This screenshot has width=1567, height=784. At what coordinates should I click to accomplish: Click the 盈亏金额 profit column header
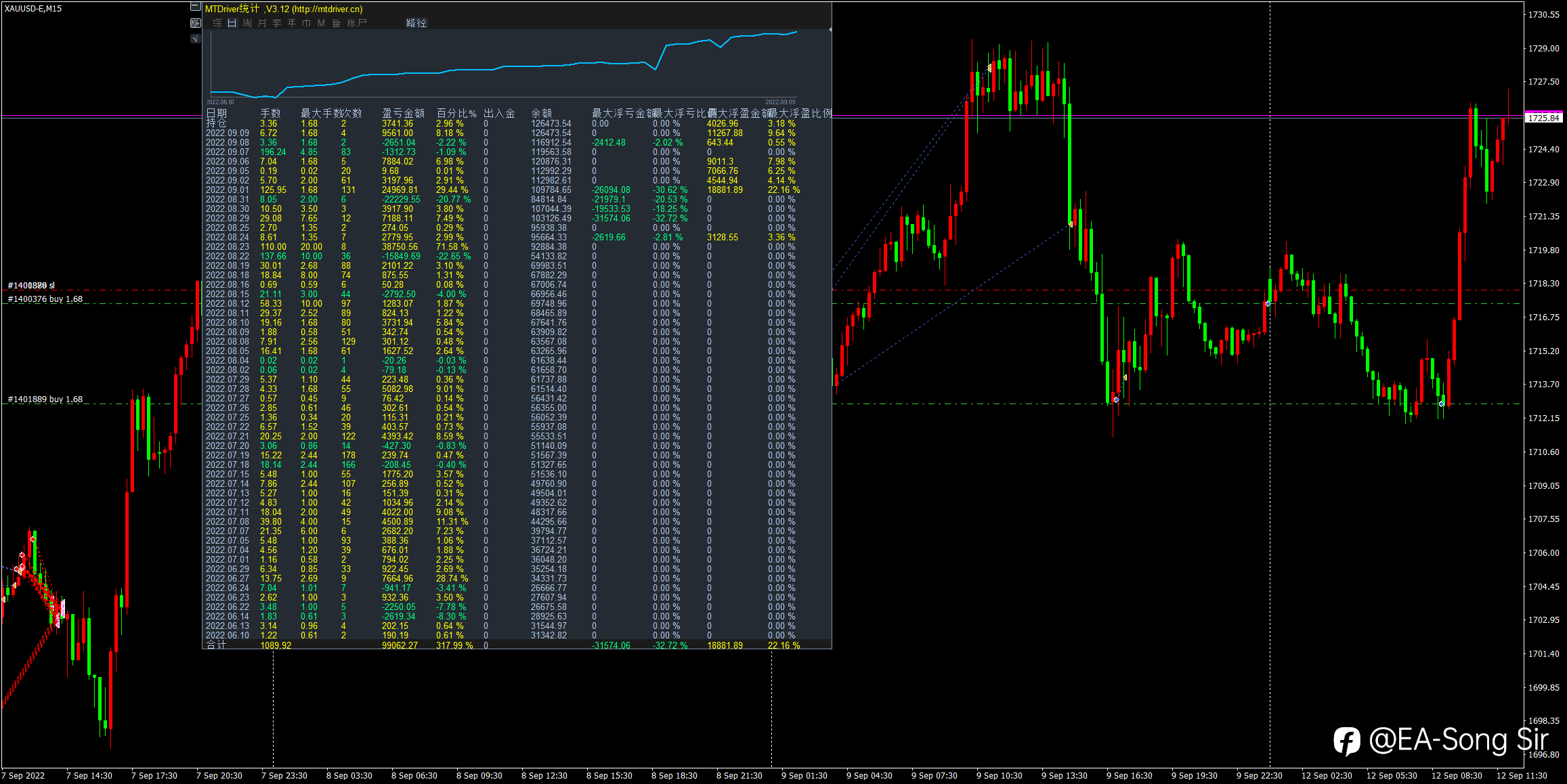tap(403, 113)
